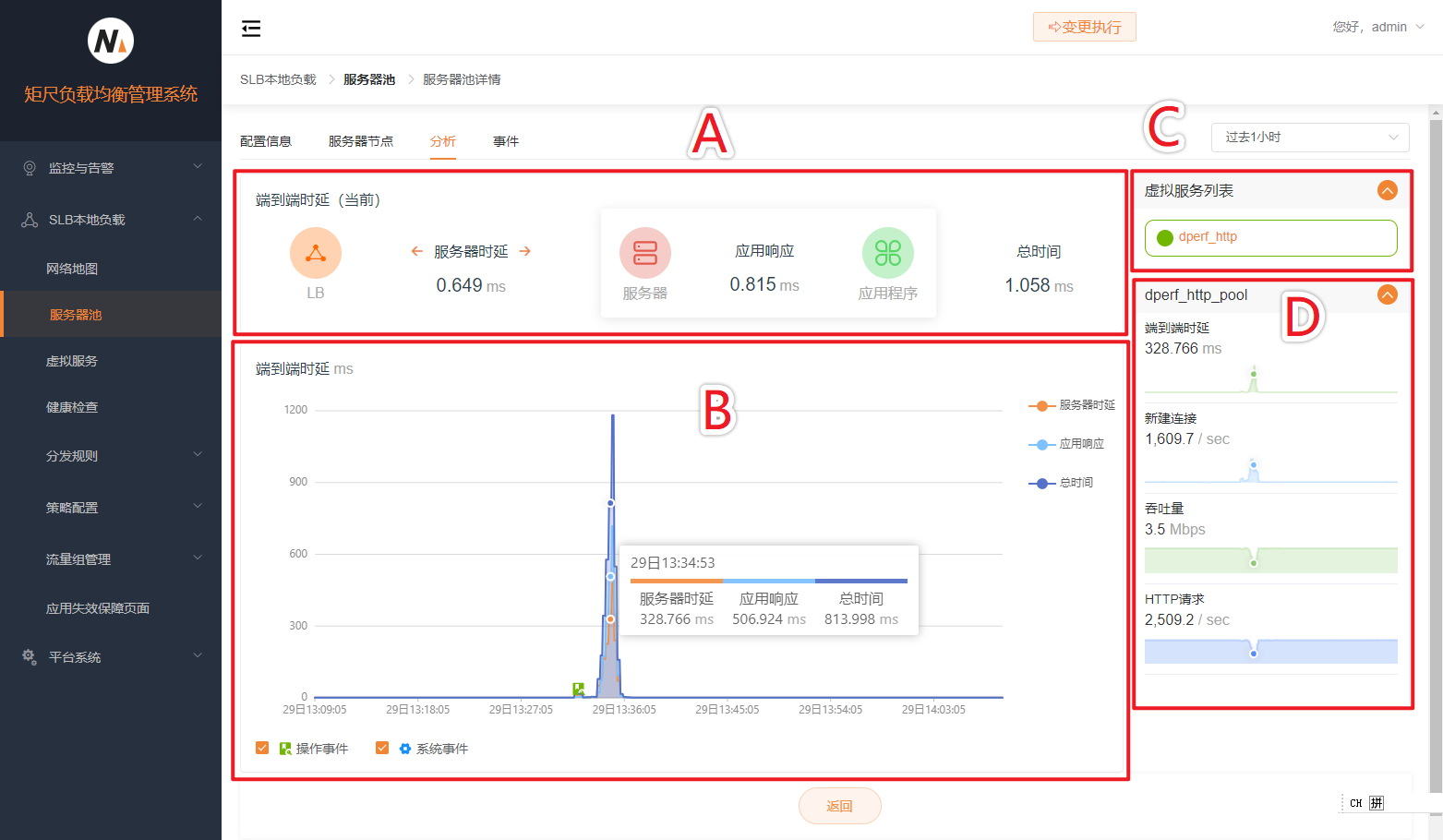Expand the 监控与告警 sidebar menu
The height and width of the screenshot is (840, 1443).
[x=111, y=168]
